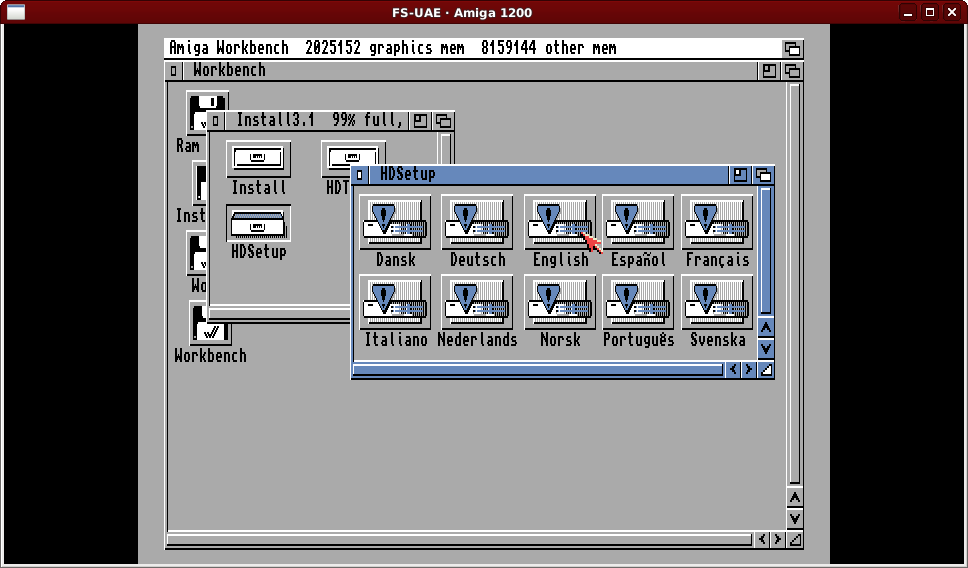The image size is (968, 568).
Task: Click Workbench window scroll up arrow
Action: coord(795,498)
